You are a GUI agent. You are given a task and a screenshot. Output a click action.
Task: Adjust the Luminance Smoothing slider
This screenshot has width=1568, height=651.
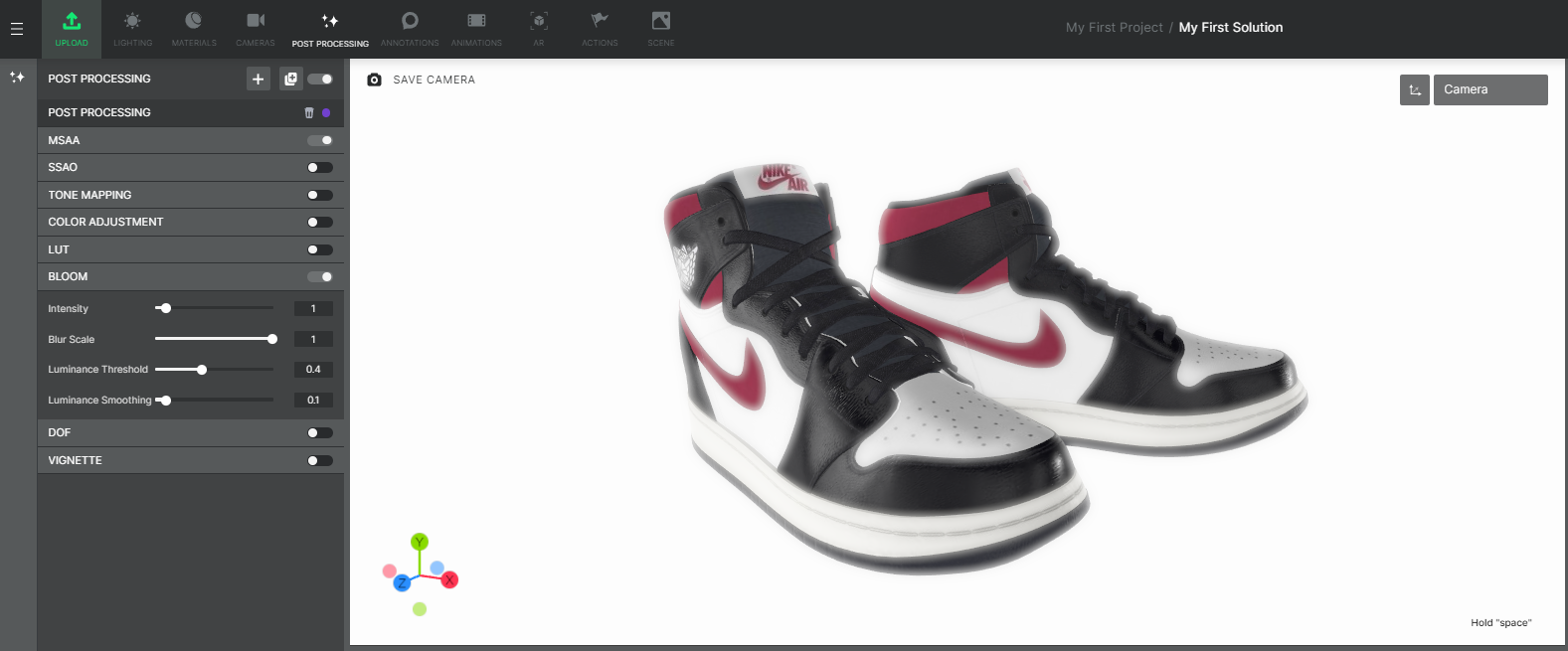pos(214,401)
